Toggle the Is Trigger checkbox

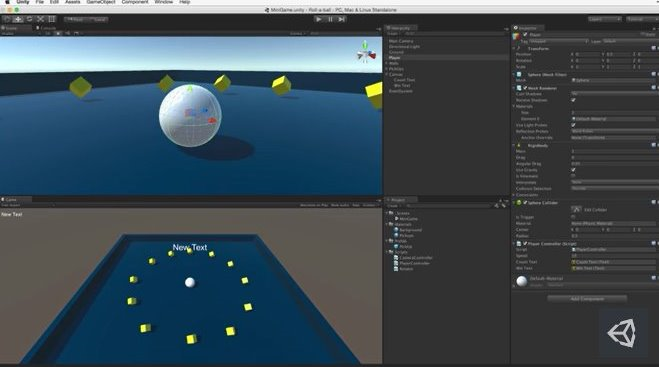(573, 217)
